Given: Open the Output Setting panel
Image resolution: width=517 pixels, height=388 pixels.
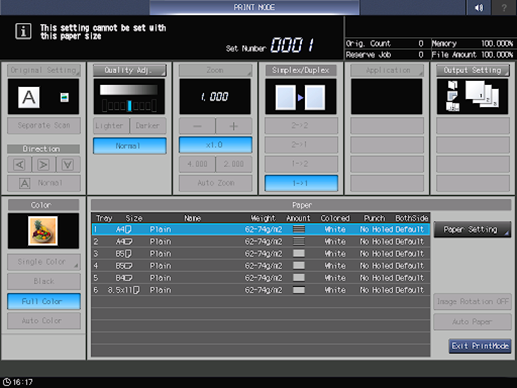Looking at the screenshot, I should pyautogui.click(x=473, y=70).
